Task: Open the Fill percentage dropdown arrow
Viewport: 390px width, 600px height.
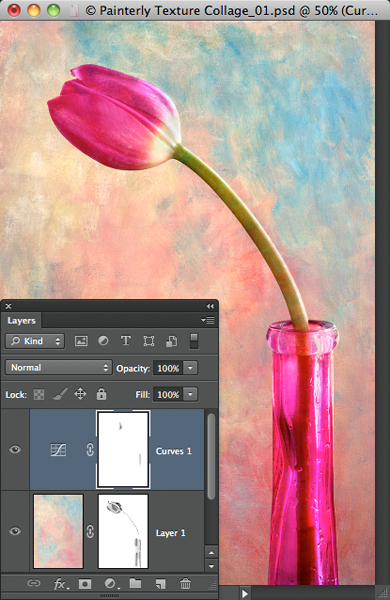Action: click(x=190, y=394)
